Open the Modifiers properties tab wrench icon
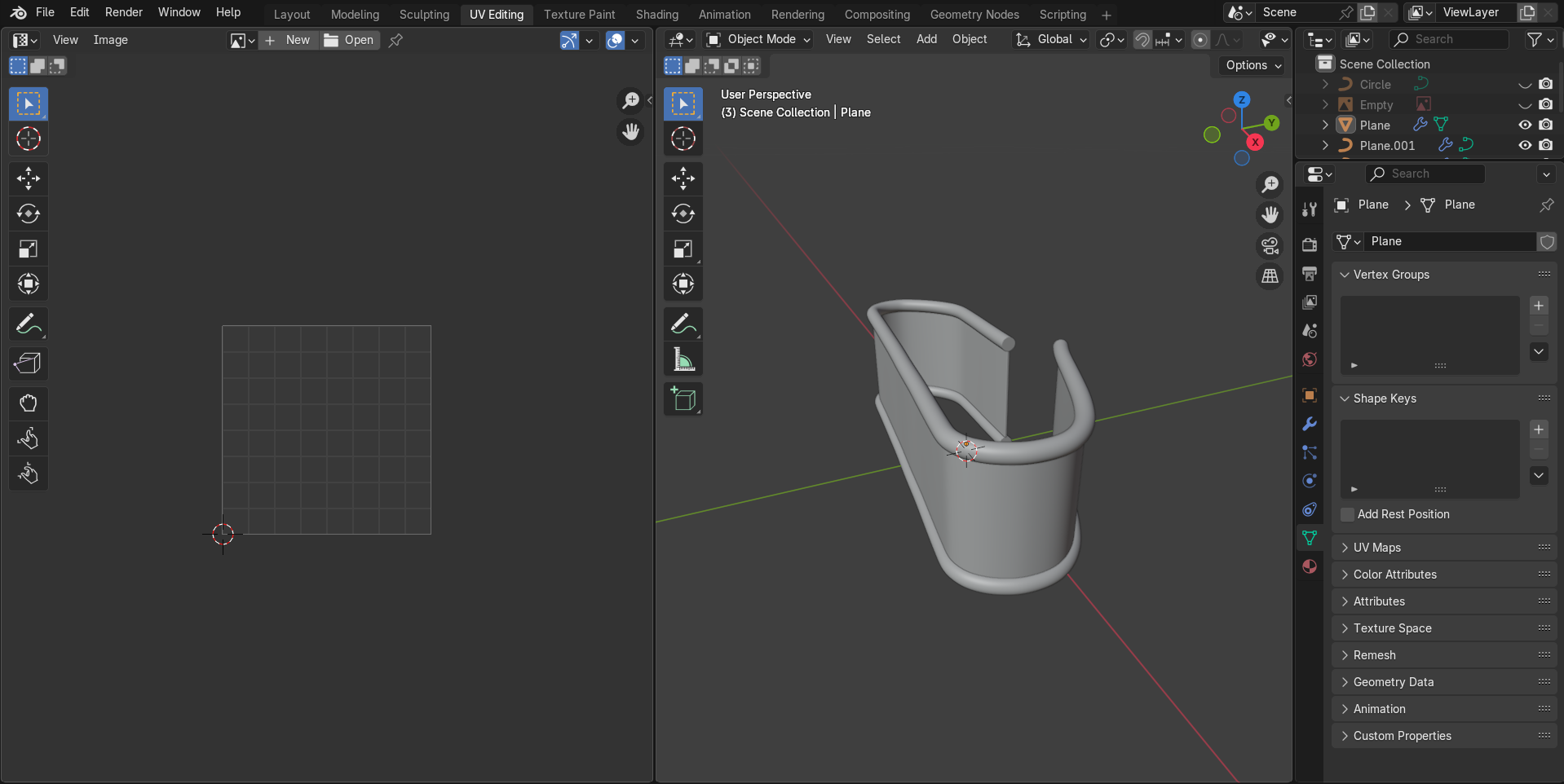The height and width of the screenshot is (784, 1564). pos(1310,424)
